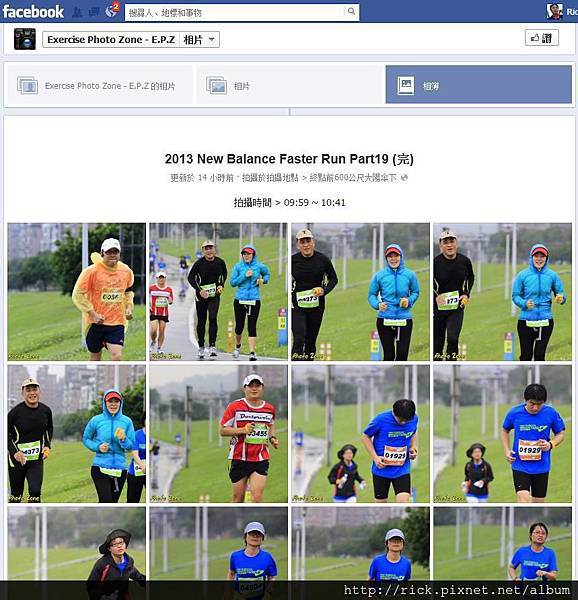Viewport: 578px width, 600px height.
Task: Open photo of runner in orange raincoat
Action: 77,292
